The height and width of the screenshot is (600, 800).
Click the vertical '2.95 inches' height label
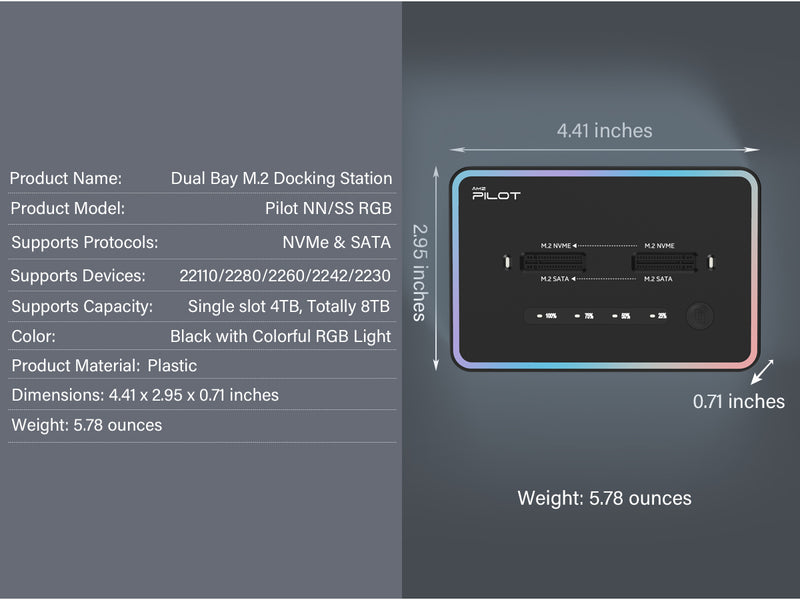point(419,272)
